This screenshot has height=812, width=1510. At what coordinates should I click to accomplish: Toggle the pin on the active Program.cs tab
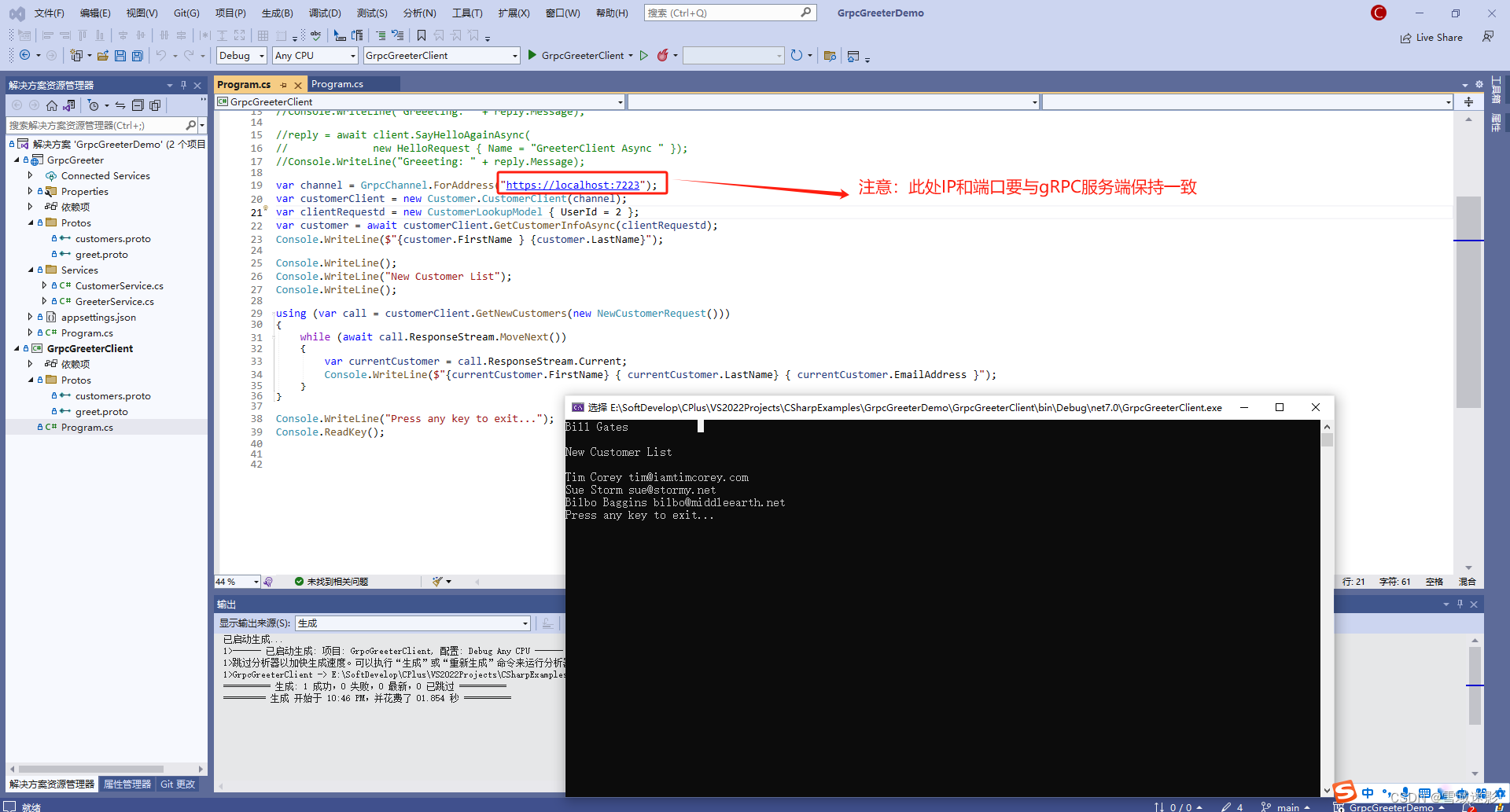pyautogui.click(x=283, y=85)
